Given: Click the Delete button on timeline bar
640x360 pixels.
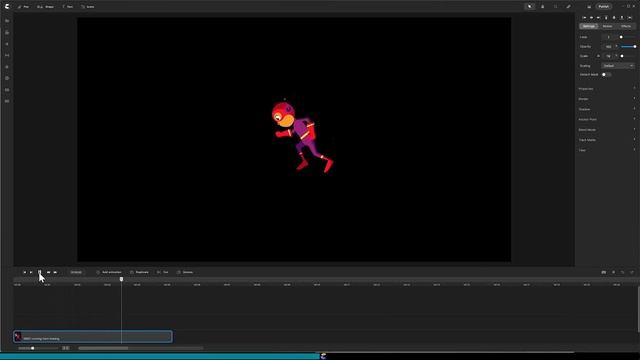Looking at the screenshot, I should click(x=185, y=272).
